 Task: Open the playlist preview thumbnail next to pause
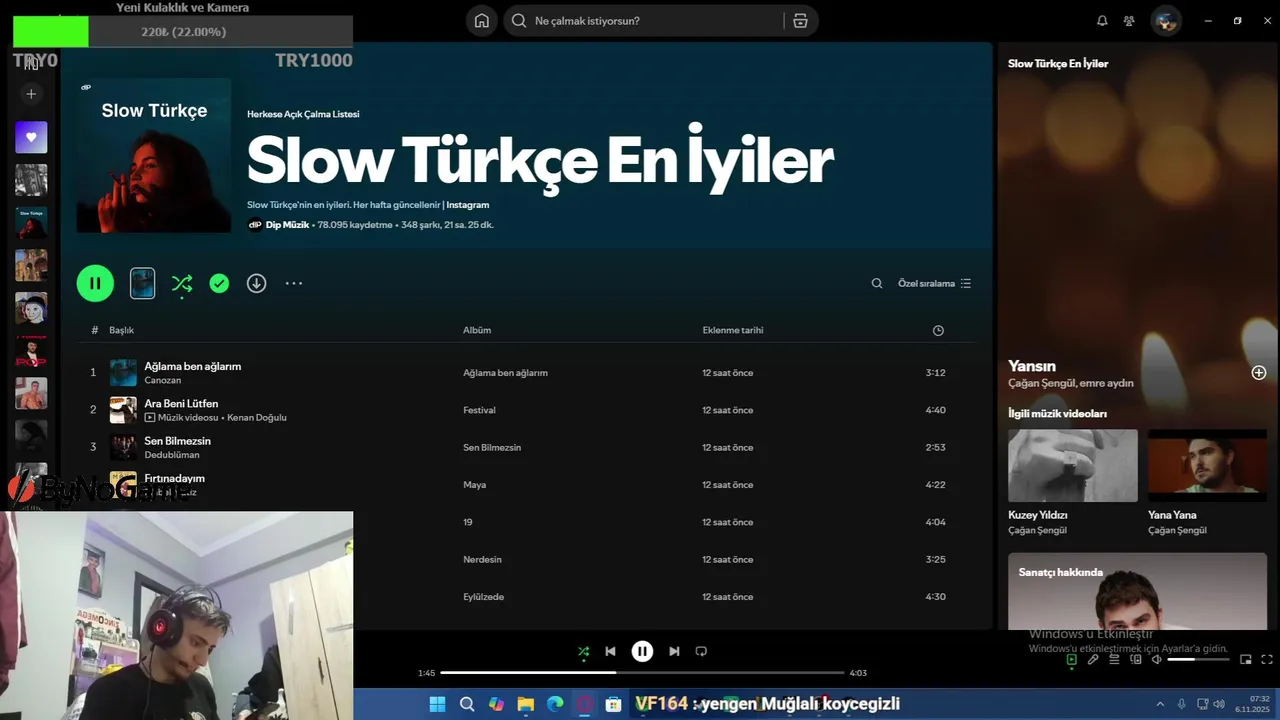tap(143, 283)
